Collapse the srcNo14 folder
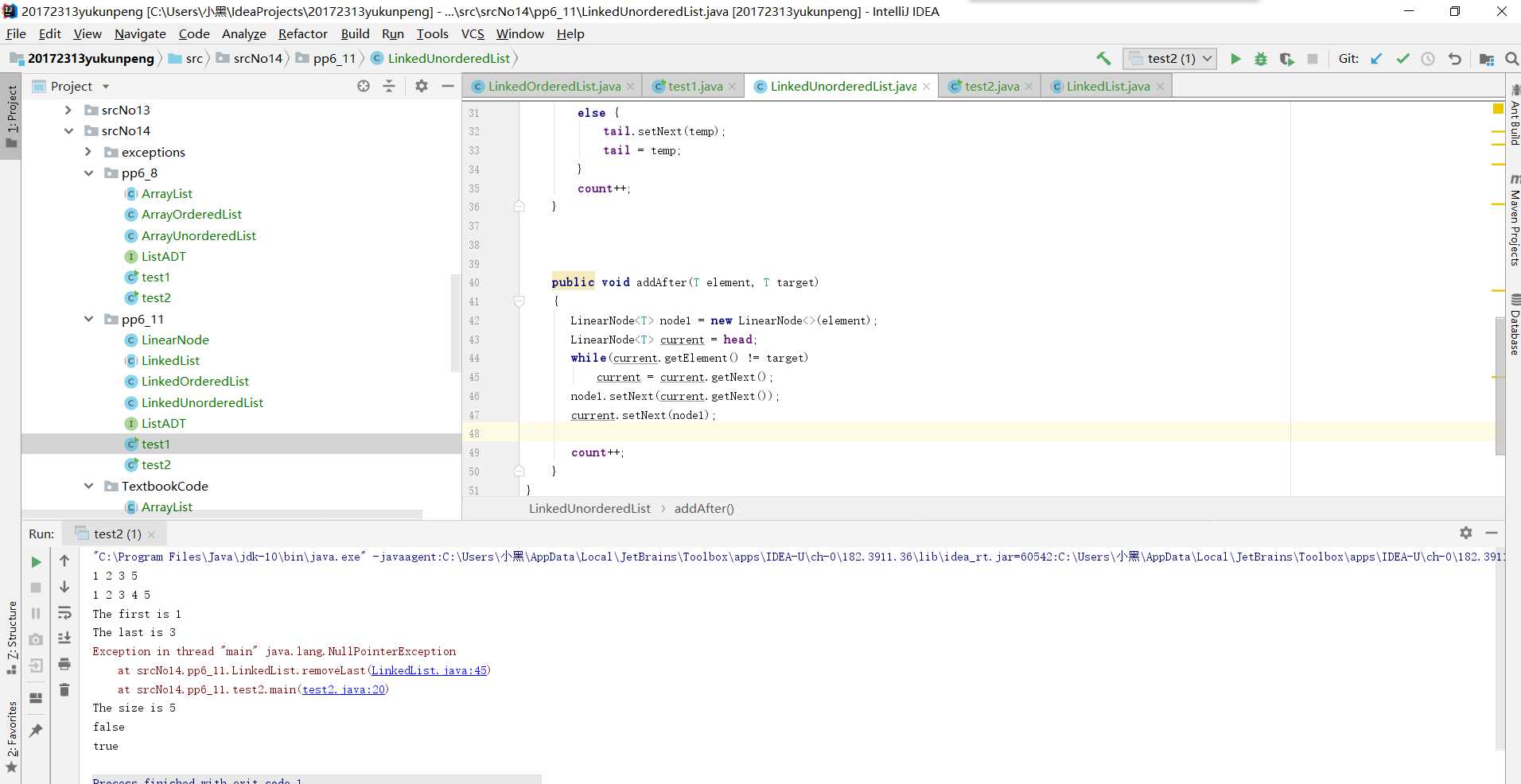1521x784 pixels. point(68,130)
